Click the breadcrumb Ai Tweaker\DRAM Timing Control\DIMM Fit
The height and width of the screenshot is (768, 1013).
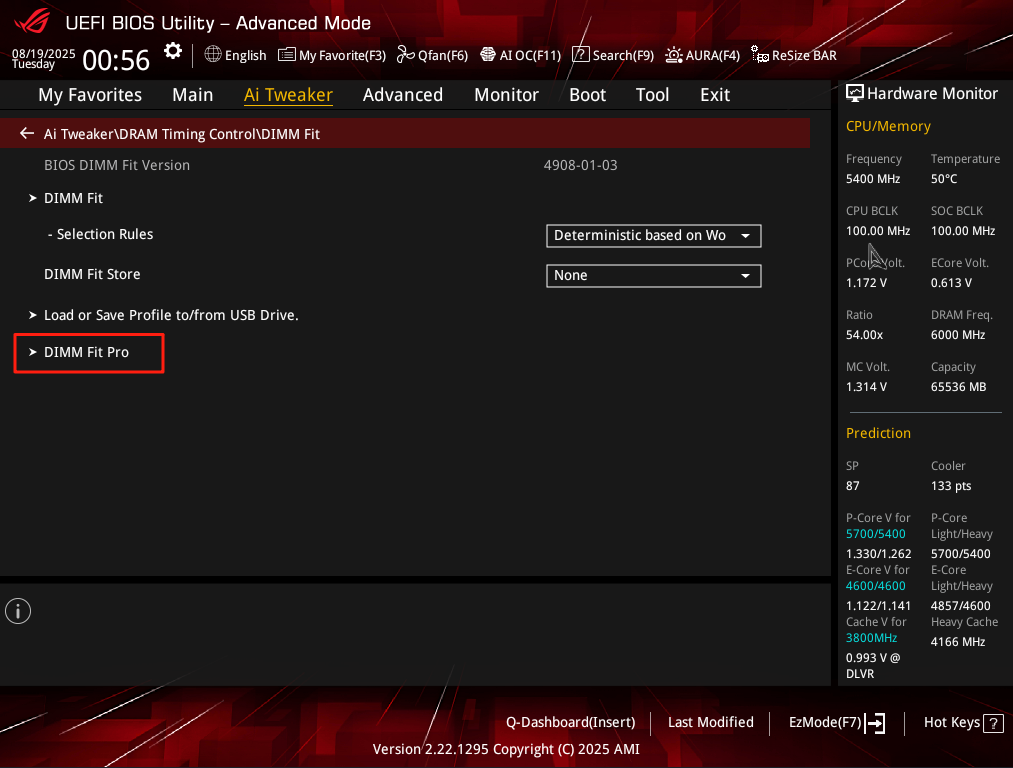[182, 134]
